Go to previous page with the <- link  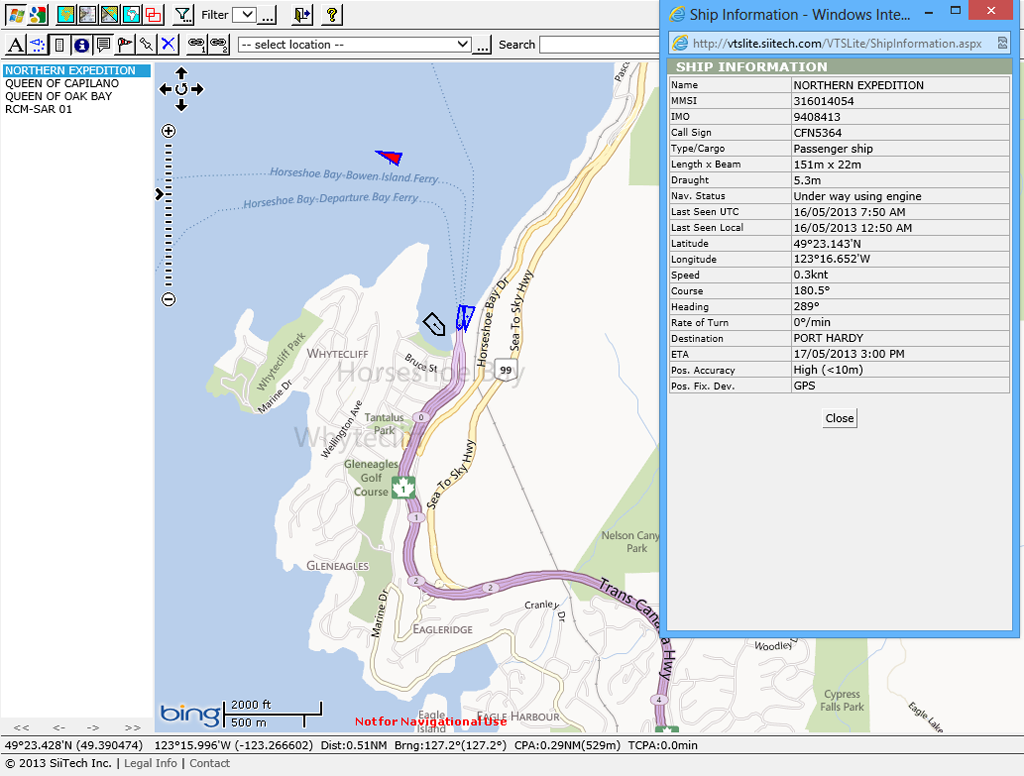coord(59,727)
